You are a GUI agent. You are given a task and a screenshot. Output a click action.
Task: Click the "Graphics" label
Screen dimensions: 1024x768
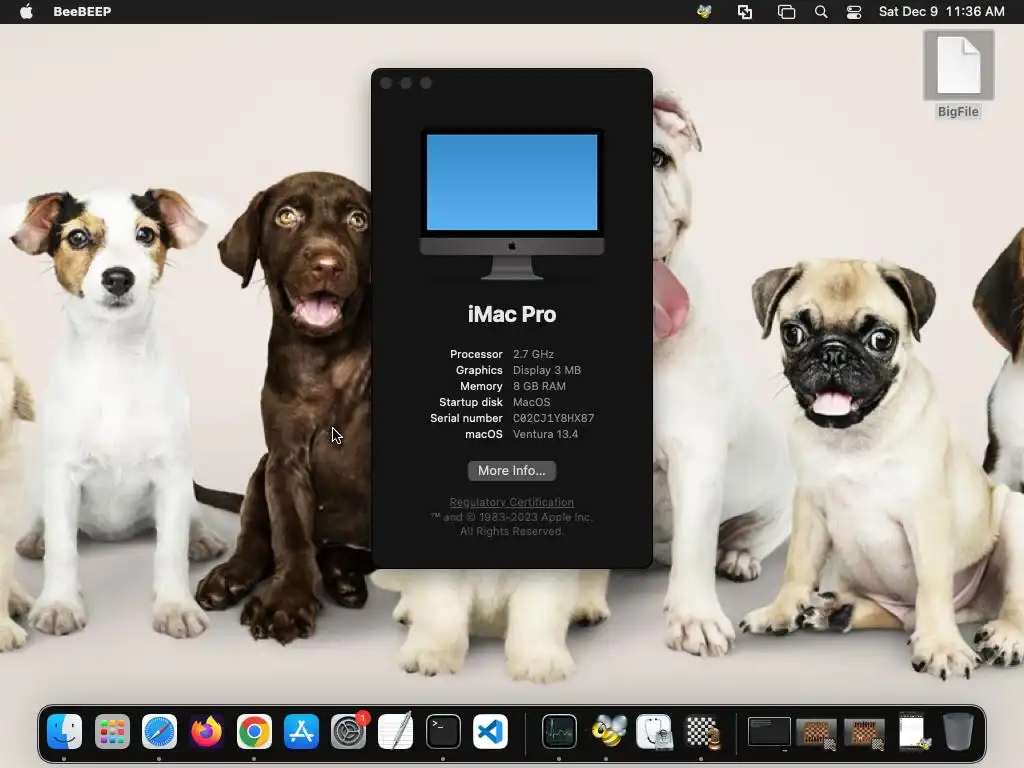(479, 370)
